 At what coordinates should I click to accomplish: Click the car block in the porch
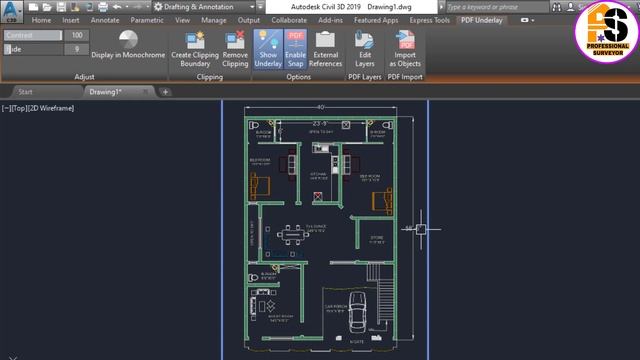pos(358,312)
